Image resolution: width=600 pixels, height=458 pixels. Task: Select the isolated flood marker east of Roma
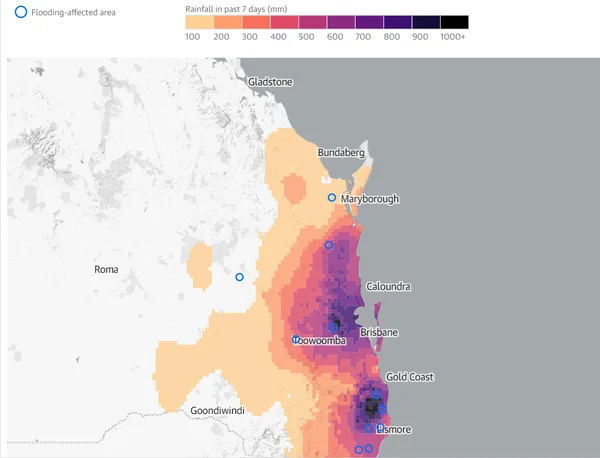point(239,277)
